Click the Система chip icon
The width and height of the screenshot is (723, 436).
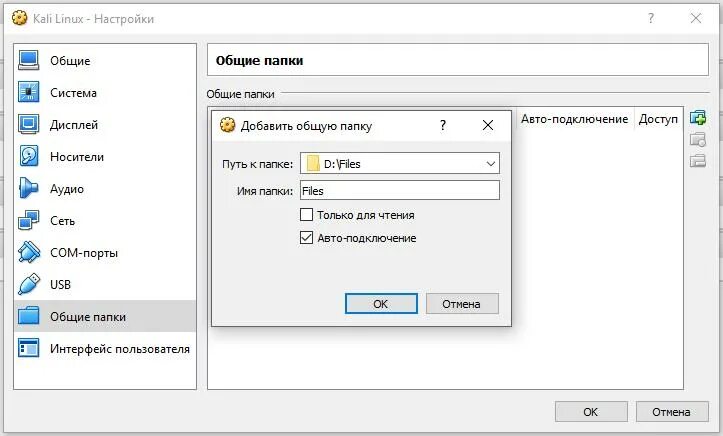tap(29, 92)
